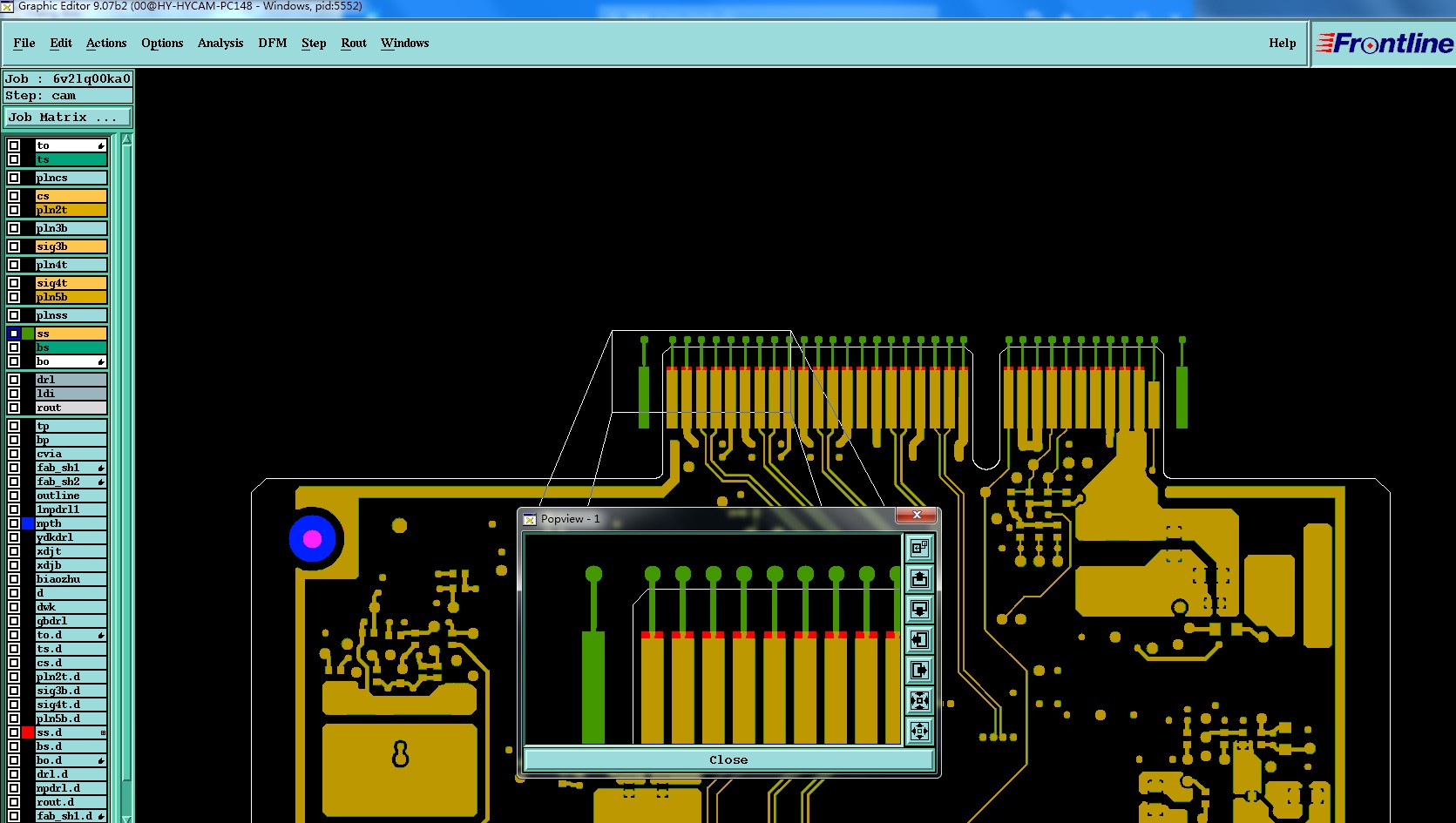Select the 'sig4t' layer name
The width and height of the screenshot is (1456, 823).
pos(71,283)
